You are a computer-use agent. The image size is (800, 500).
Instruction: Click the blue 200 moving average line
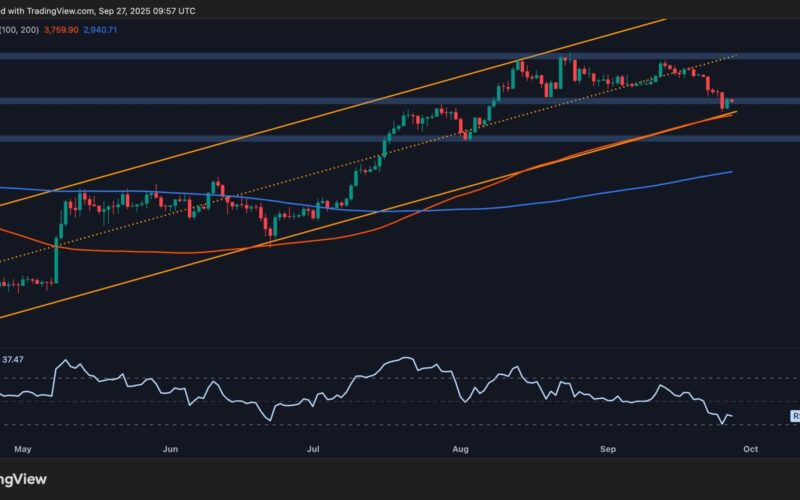pos(600,190)
